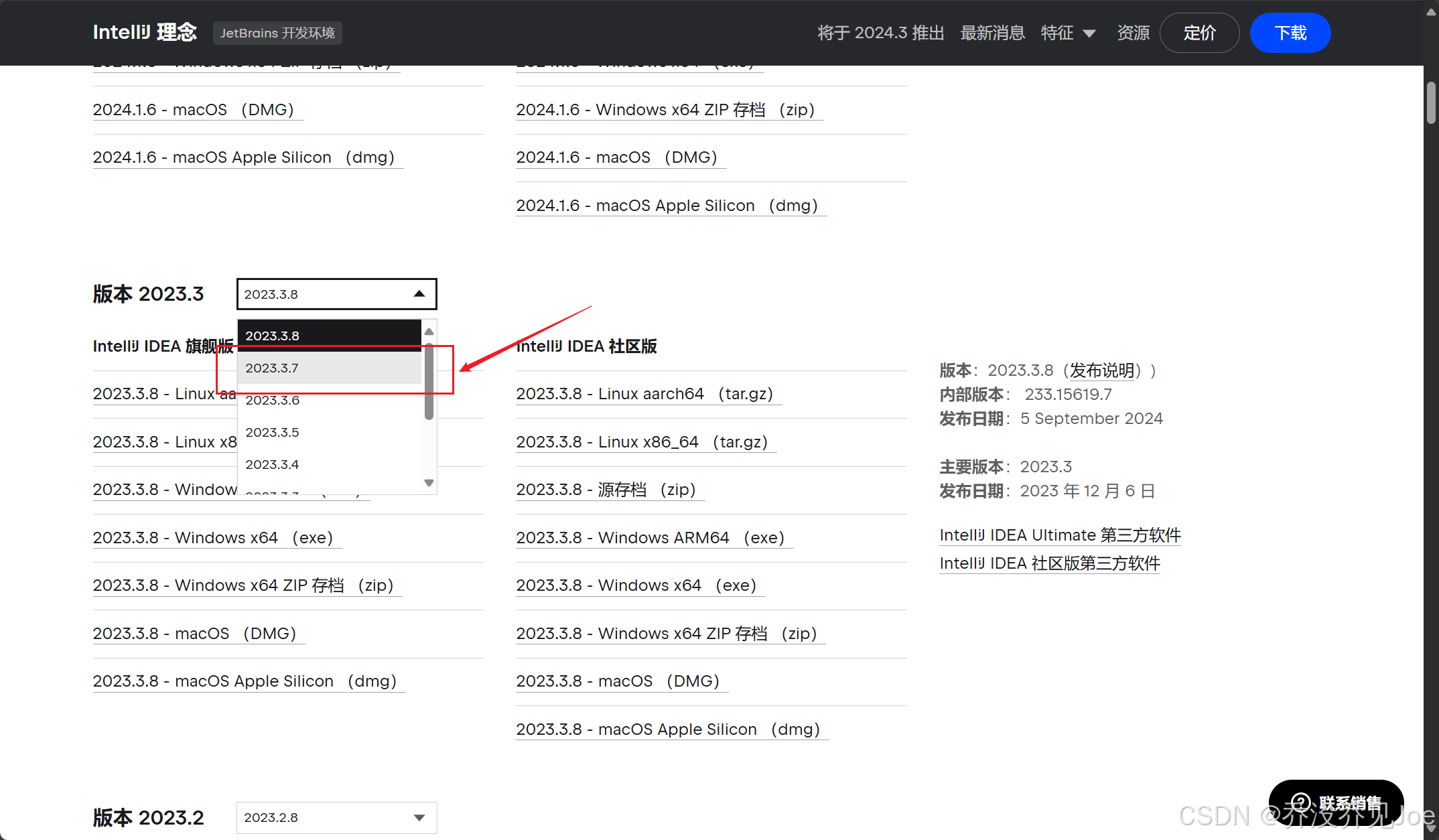
Task: Open the 资源 navigation item
Action: click(1133, 33)
